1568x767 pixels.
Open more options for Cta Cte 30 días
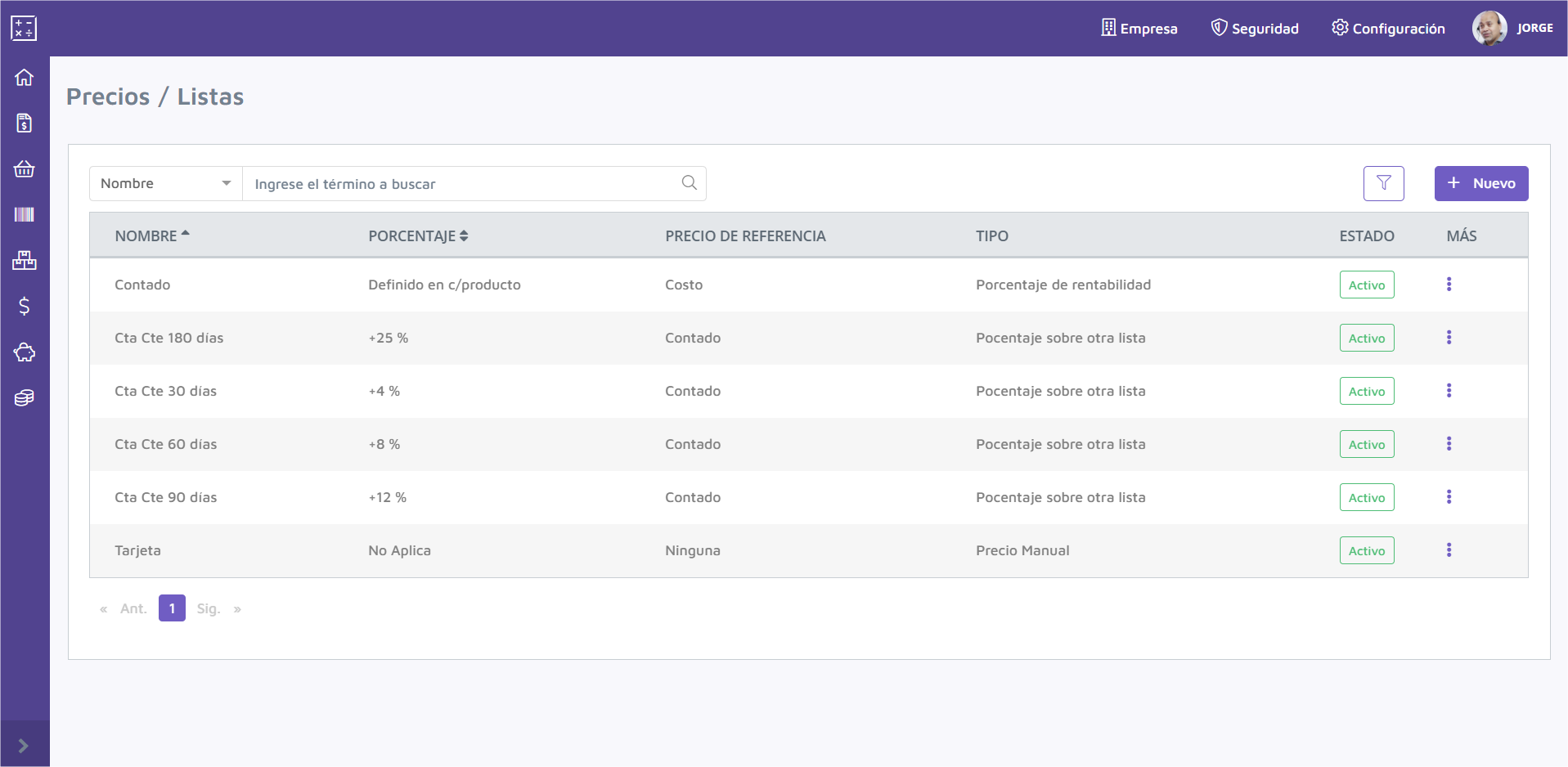[x=1449, y=390]
